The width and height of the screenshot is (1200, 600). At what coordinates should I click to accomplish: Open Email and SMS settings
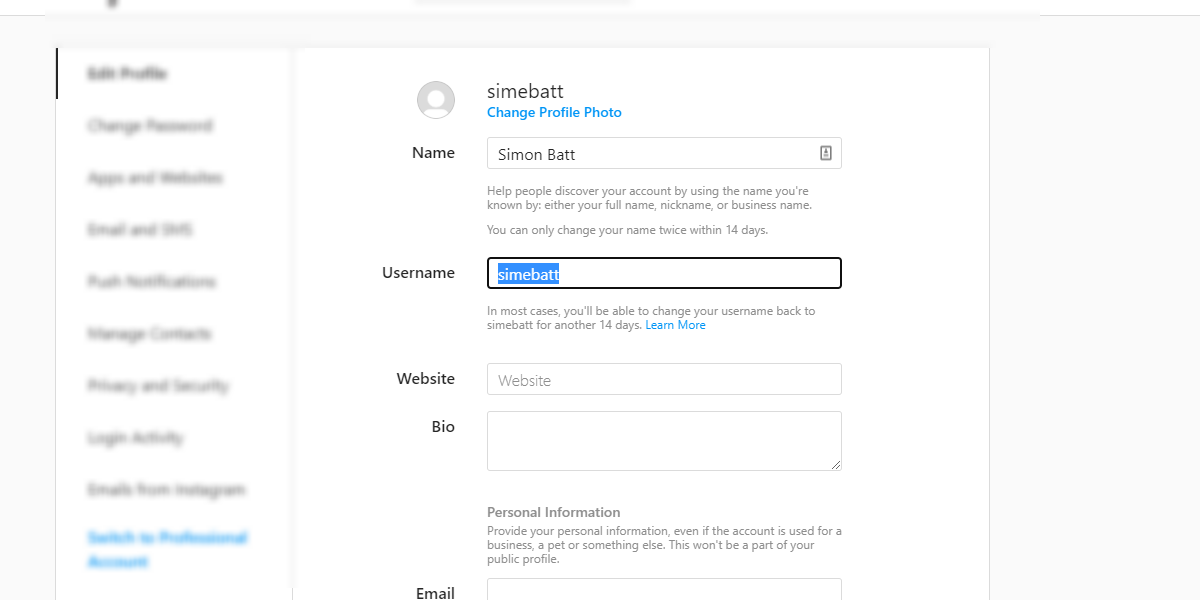(140, 230)
